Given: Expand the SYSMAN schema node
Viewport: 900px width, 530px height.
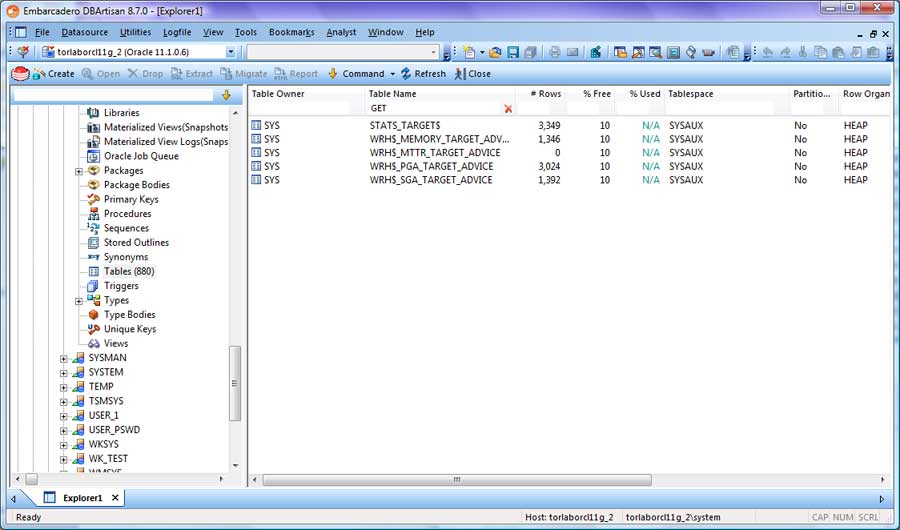Looking at the screenshot, I should click(64, 358).
